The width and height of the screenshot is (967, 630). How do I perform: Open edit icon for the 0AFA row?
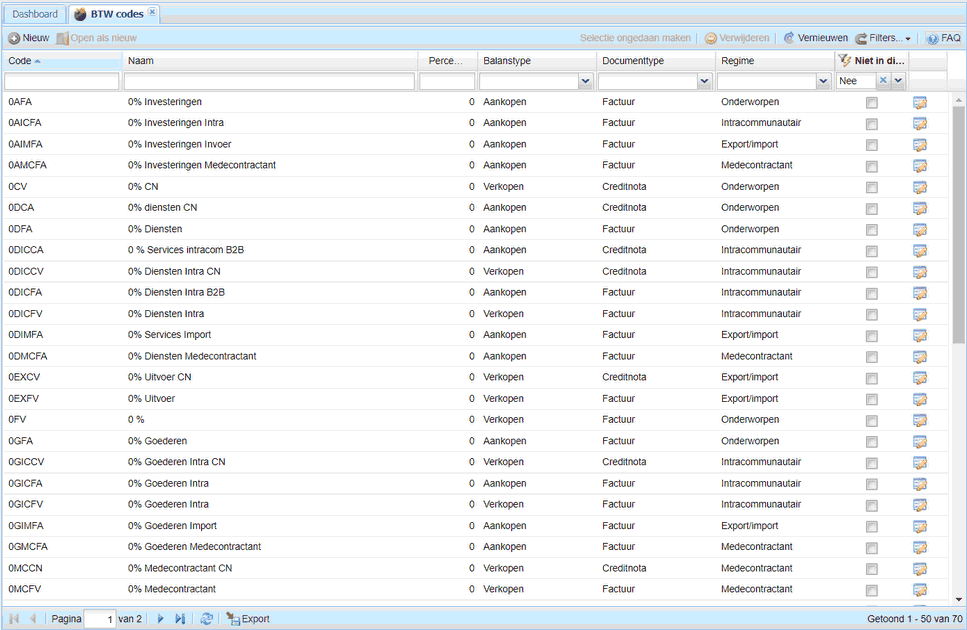(920, 103)
